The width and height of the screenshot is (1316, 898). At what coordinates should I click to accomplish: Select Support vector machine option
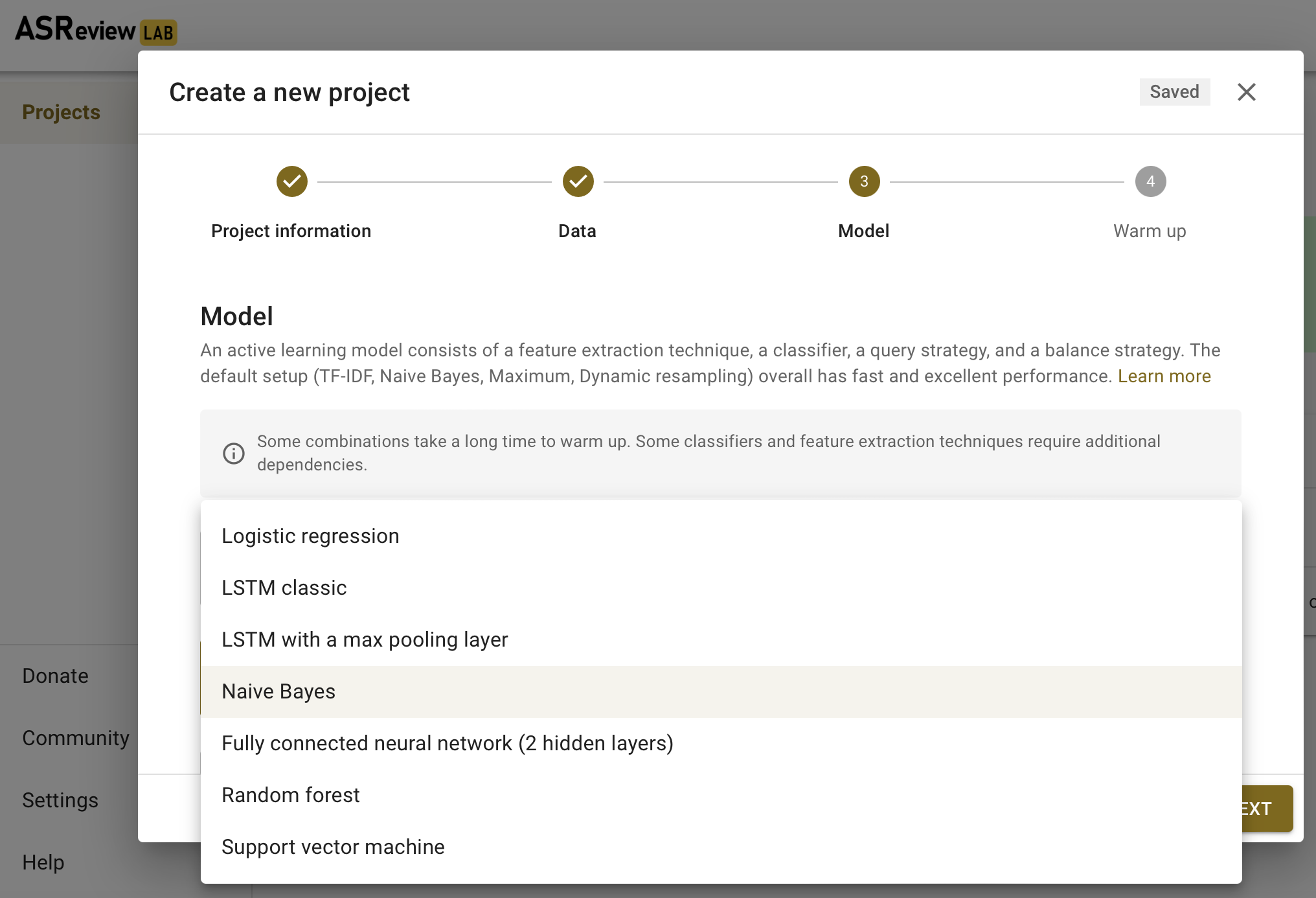pyautogui.click(x=333, y=847)
